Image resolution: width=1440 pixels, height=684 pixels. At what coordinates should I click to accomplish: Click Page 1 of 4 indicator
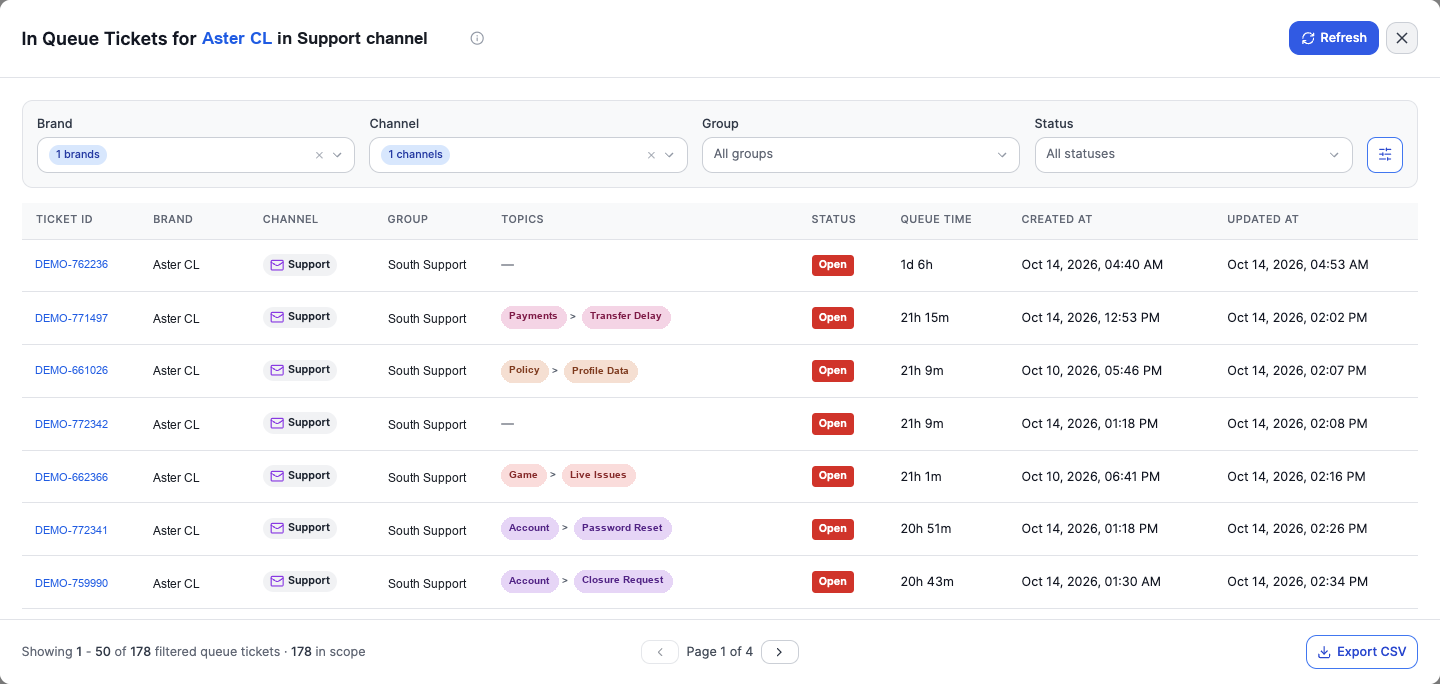coord(720,652)
